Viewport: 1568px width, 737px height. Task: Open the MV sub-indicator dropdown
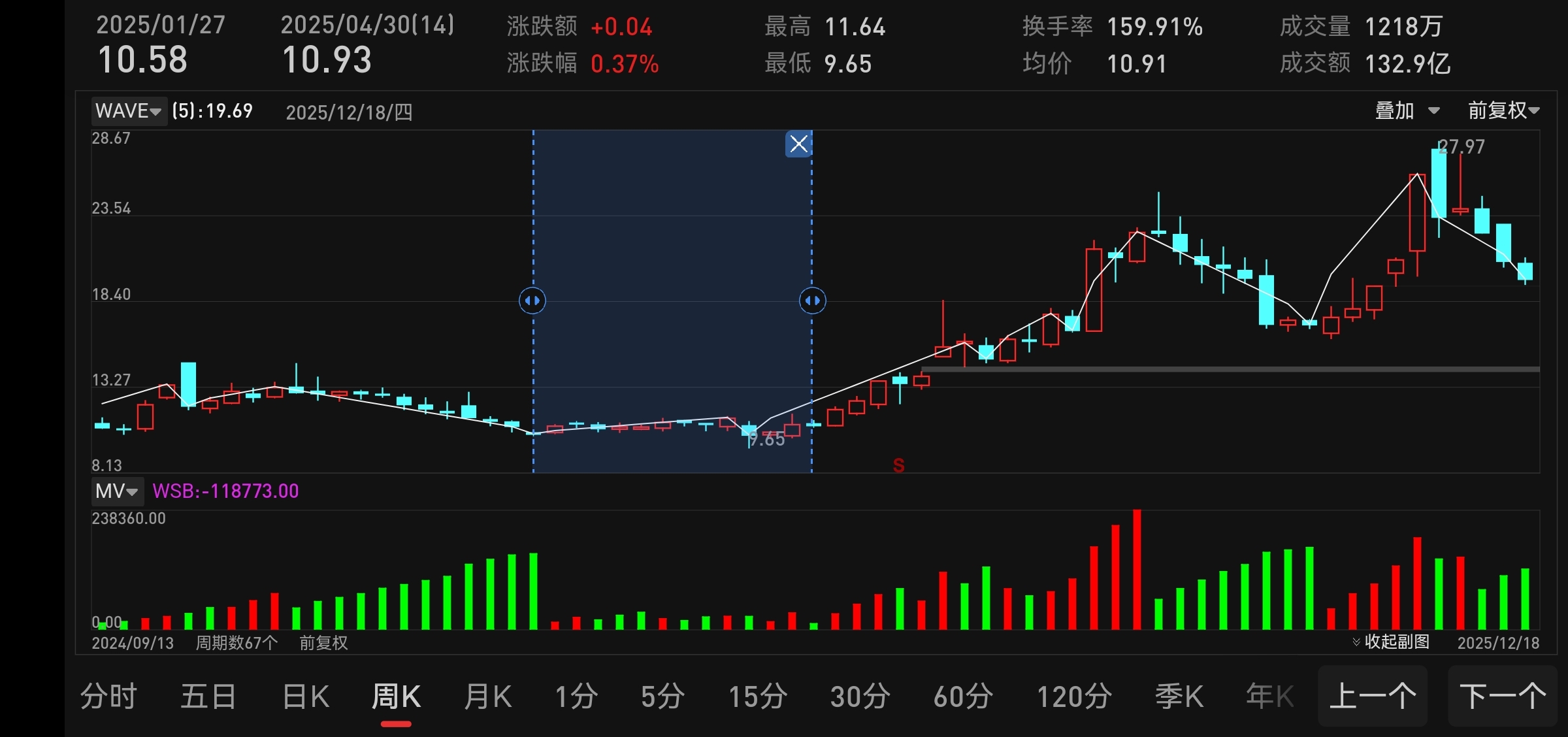pos(117,491)
